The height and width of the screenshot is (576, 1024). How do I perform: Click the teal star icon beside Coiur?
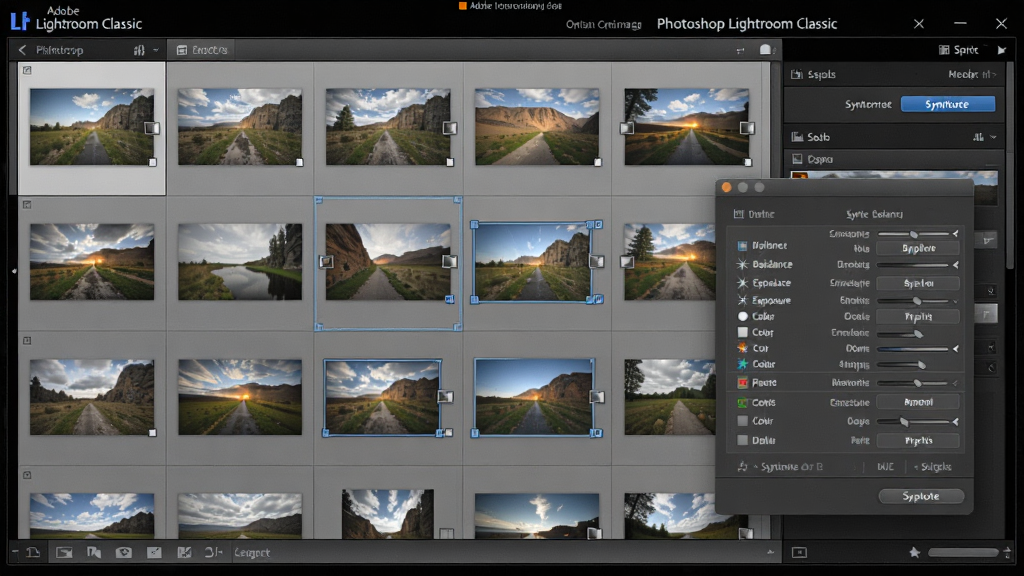[742, 364]
